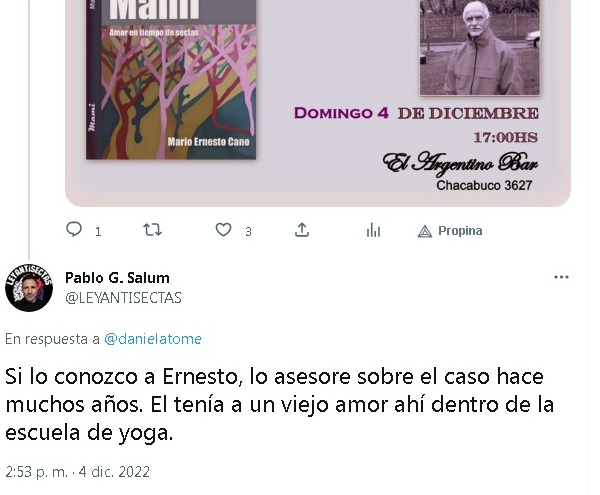
Task: Click the author photo in the flyer
Action: [x=480, y=47]
